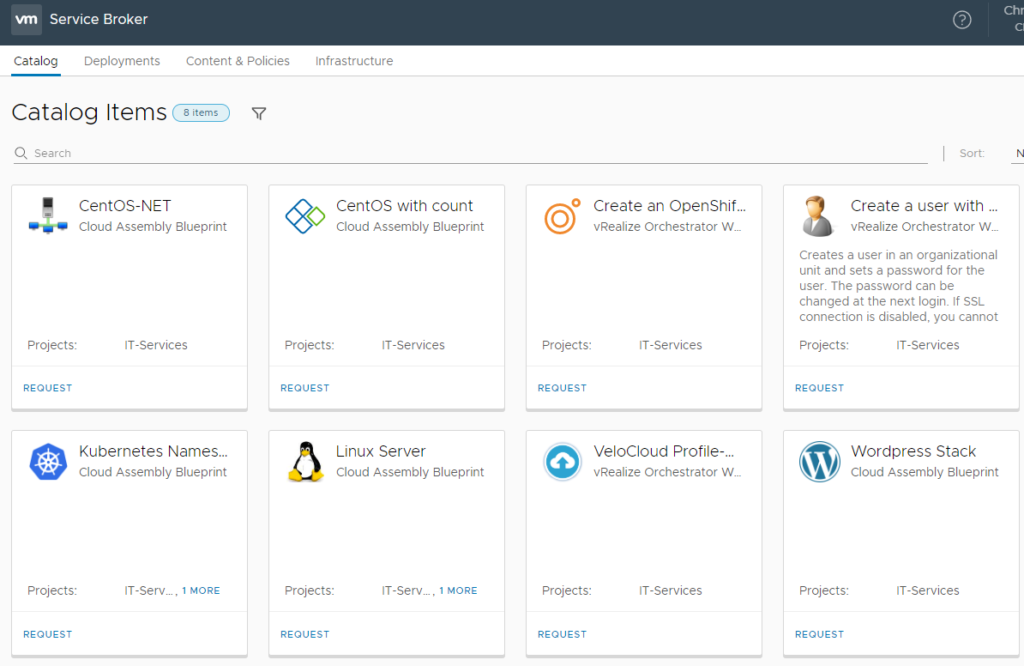Click the Kubernetes Names... title

153,451
